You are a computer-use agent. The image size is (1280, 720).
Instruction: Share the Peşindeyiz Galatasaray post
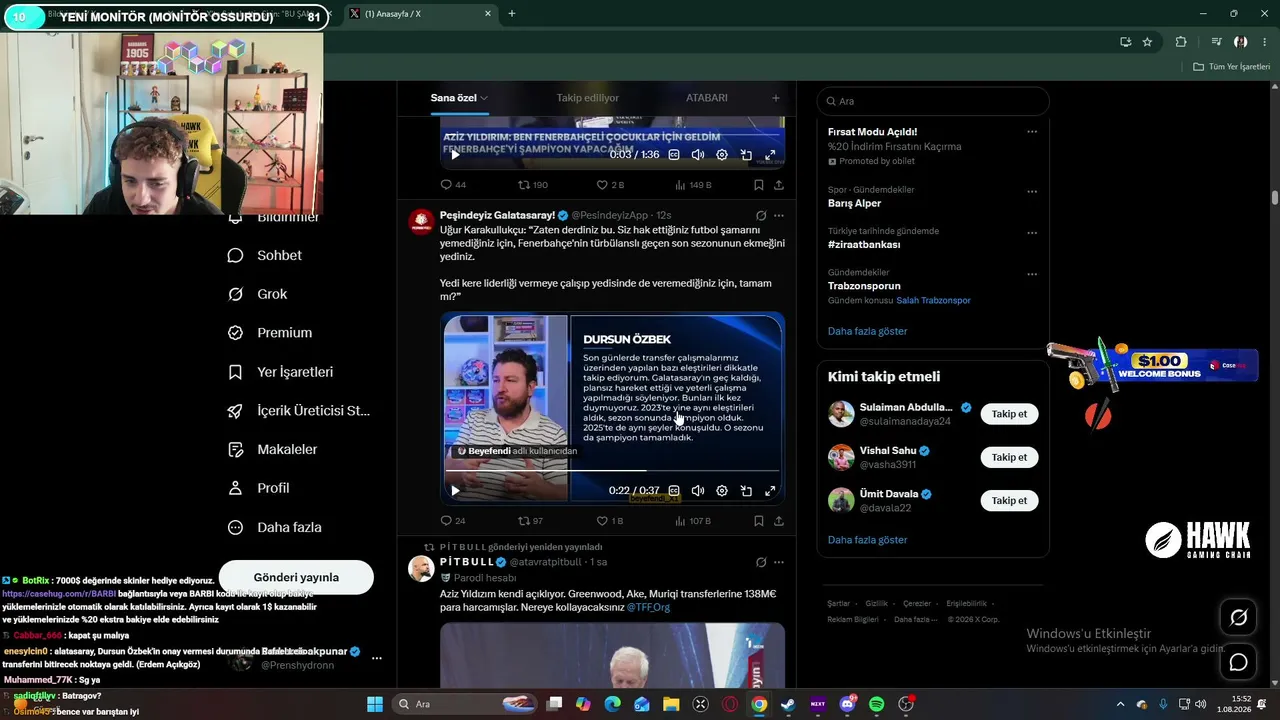tap(779, 521)
